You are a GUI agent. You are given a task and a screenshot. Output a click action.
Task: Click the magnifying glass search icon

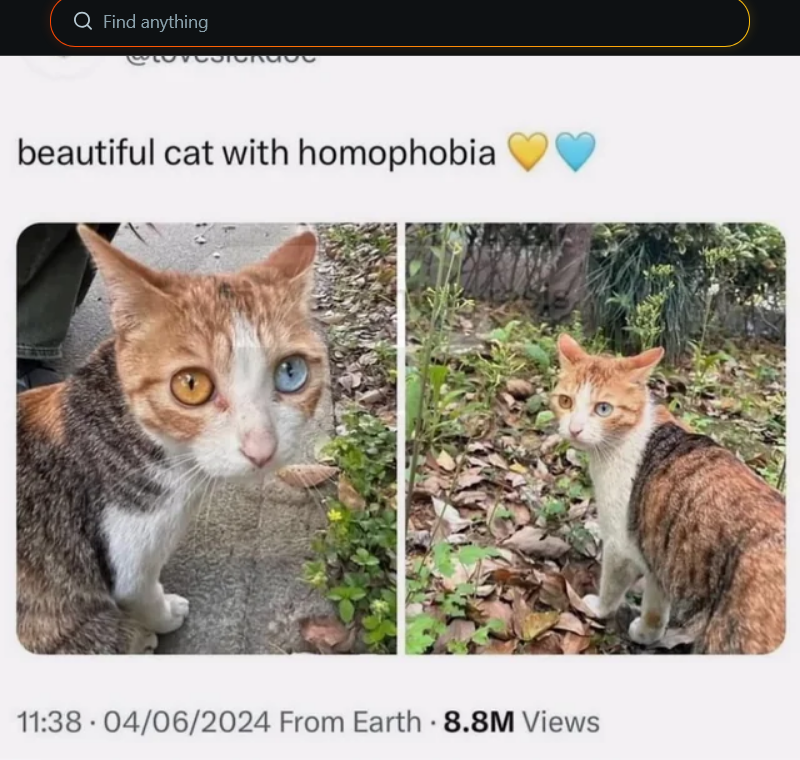83,21
